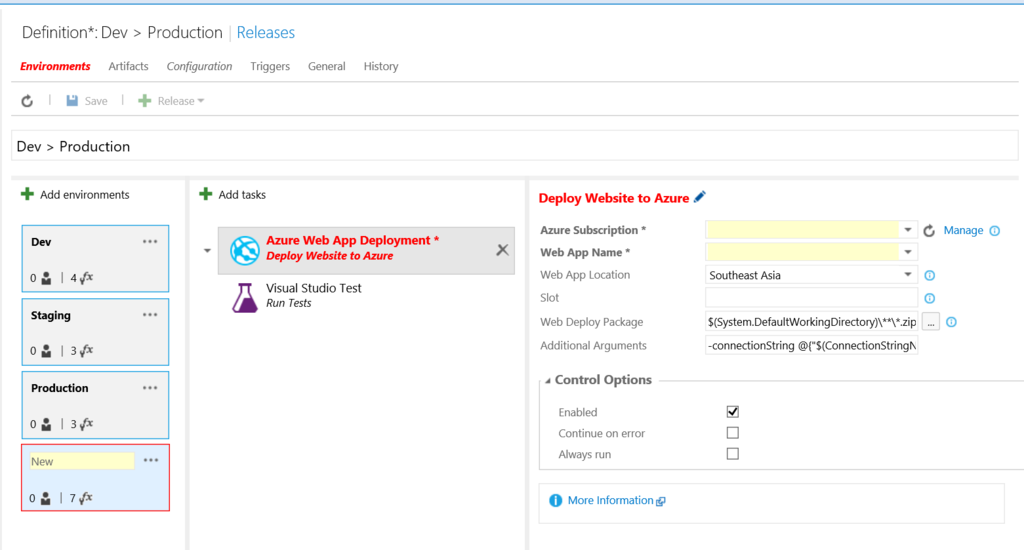Browse for Web Deploy Package with ellipsis button

(x=931, y=322)
